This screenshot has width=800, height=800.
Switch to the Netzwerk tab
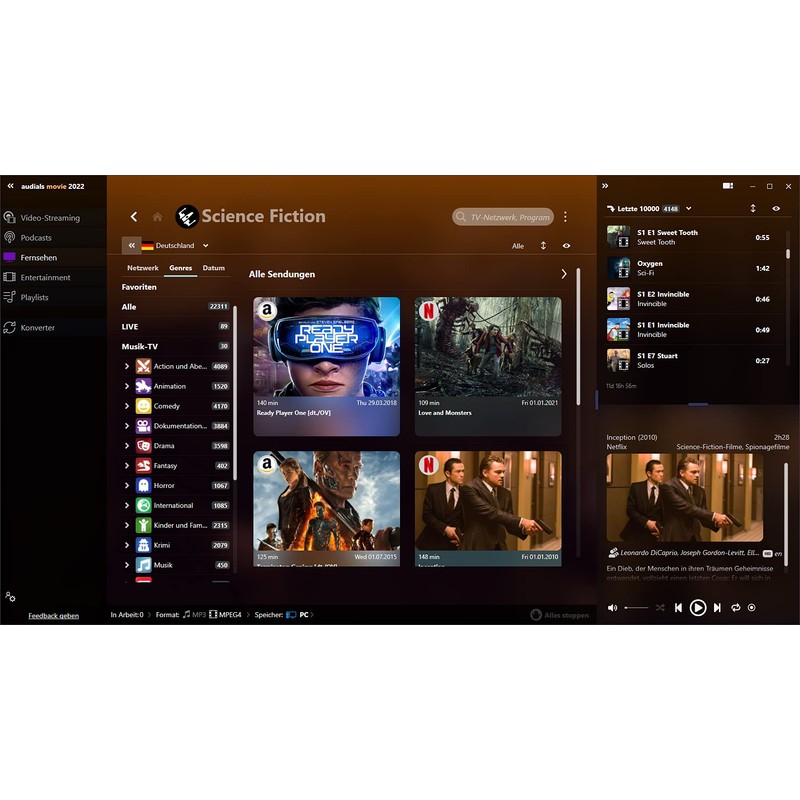143,269
